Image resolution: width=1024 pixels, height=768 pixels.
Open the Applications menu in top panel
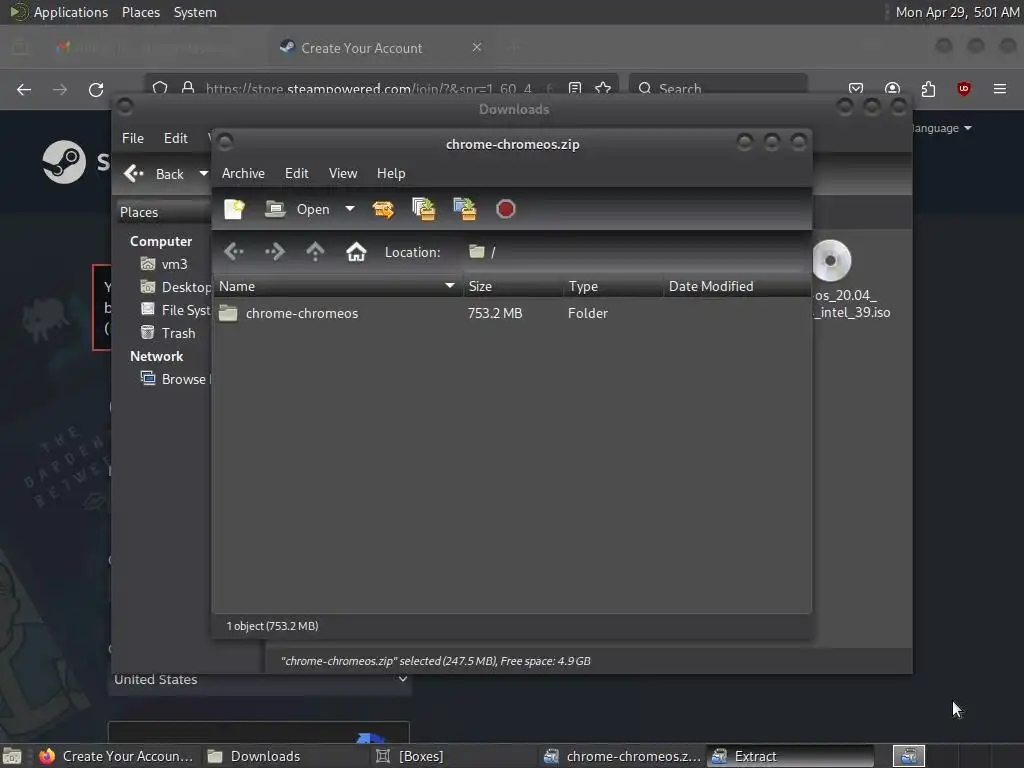pyautogui.click(x=59, y=12)
